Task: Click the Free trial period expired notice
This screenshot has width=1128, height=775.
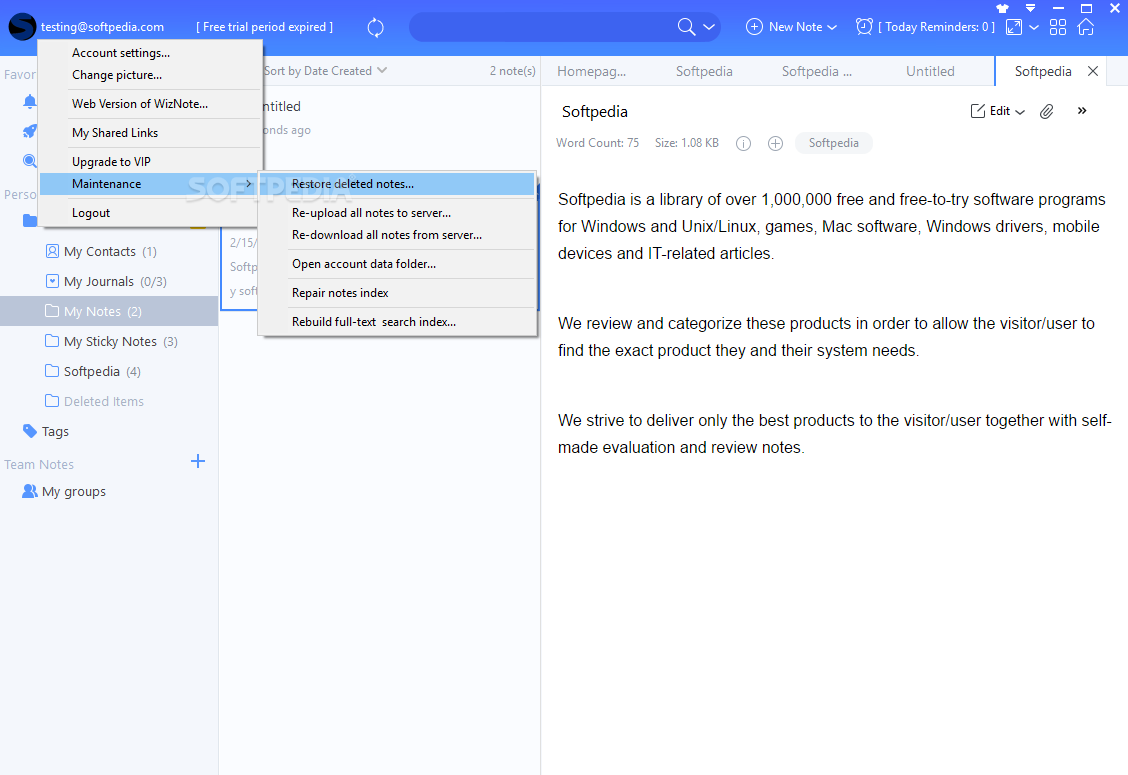Action: tap(264, 27)
